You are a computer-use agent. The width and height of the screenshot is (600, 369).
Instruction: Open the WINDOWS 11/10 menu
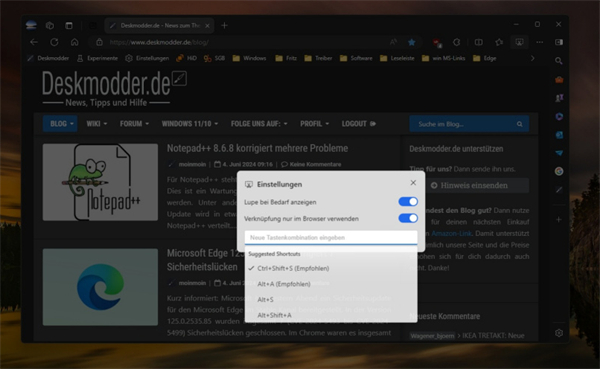coord(190,124)
